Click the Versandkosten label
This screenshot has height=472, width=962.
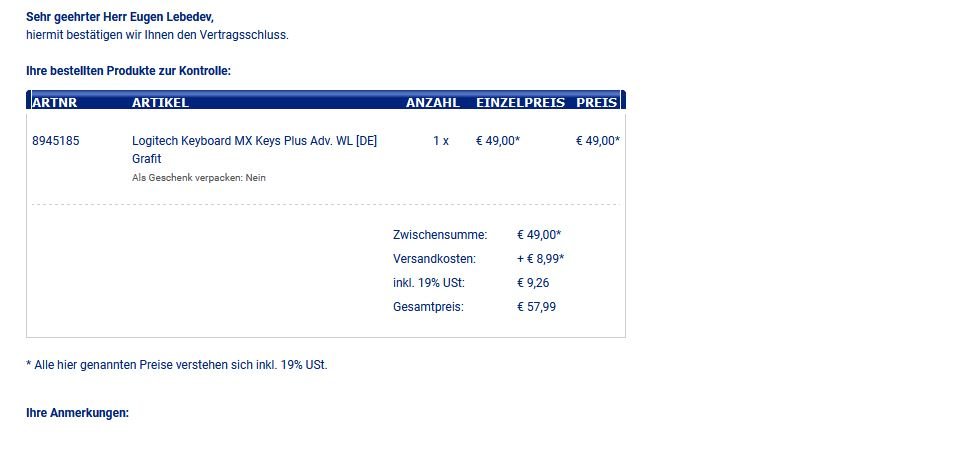(x=434, y=259)
